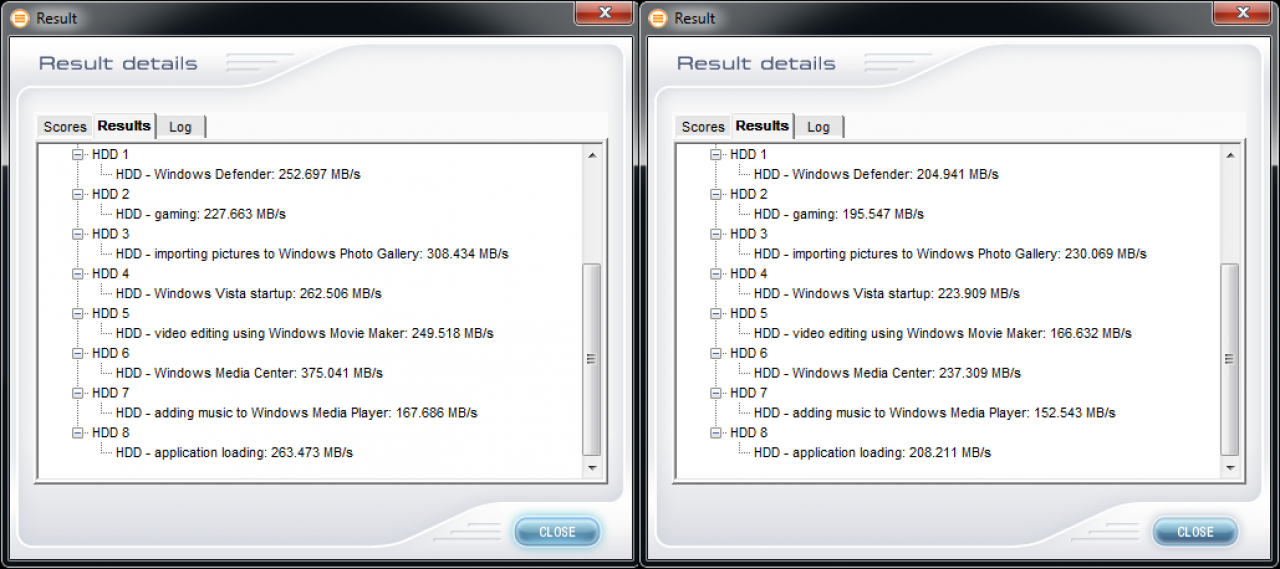Select HDD 4 label in left window
The height and width of the screenshot is (569, 1280).
coord(110,274)
